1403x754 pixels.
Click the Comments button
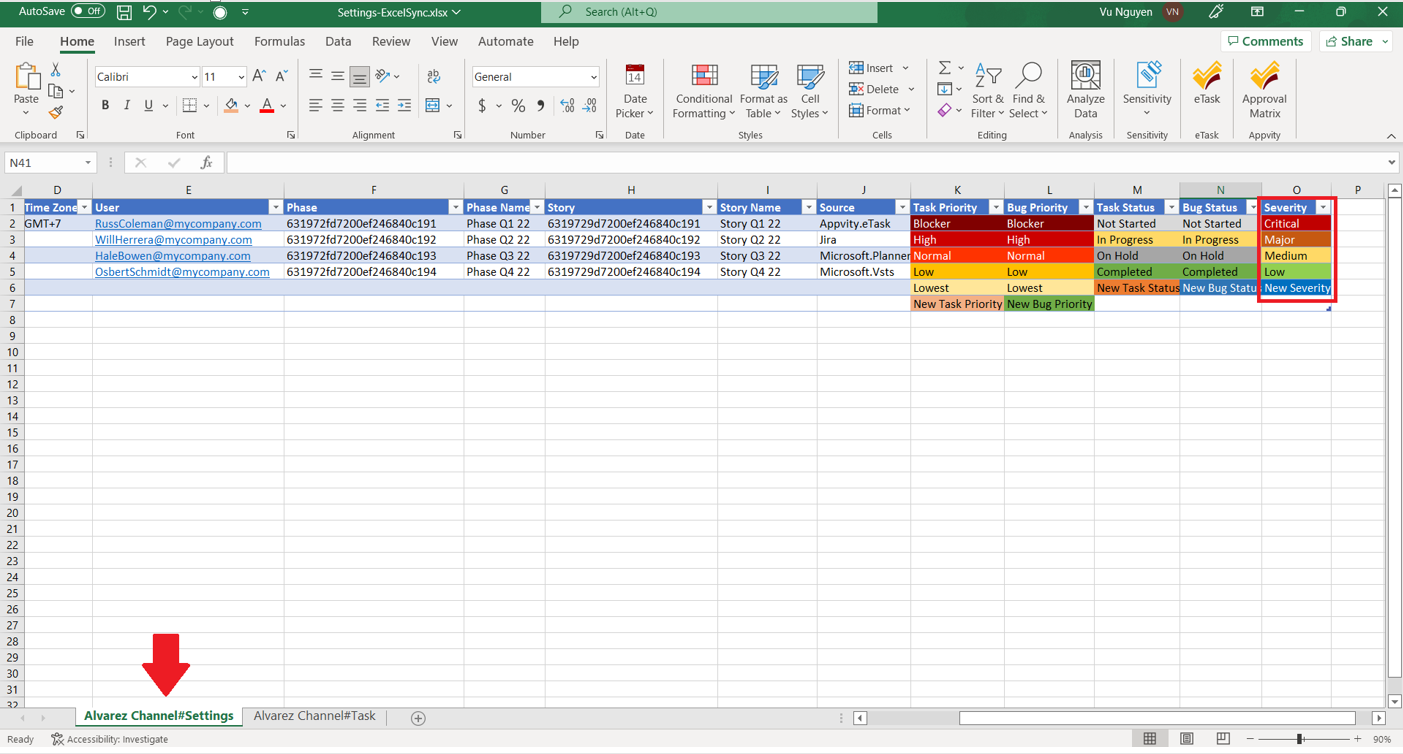point(1265,41)
